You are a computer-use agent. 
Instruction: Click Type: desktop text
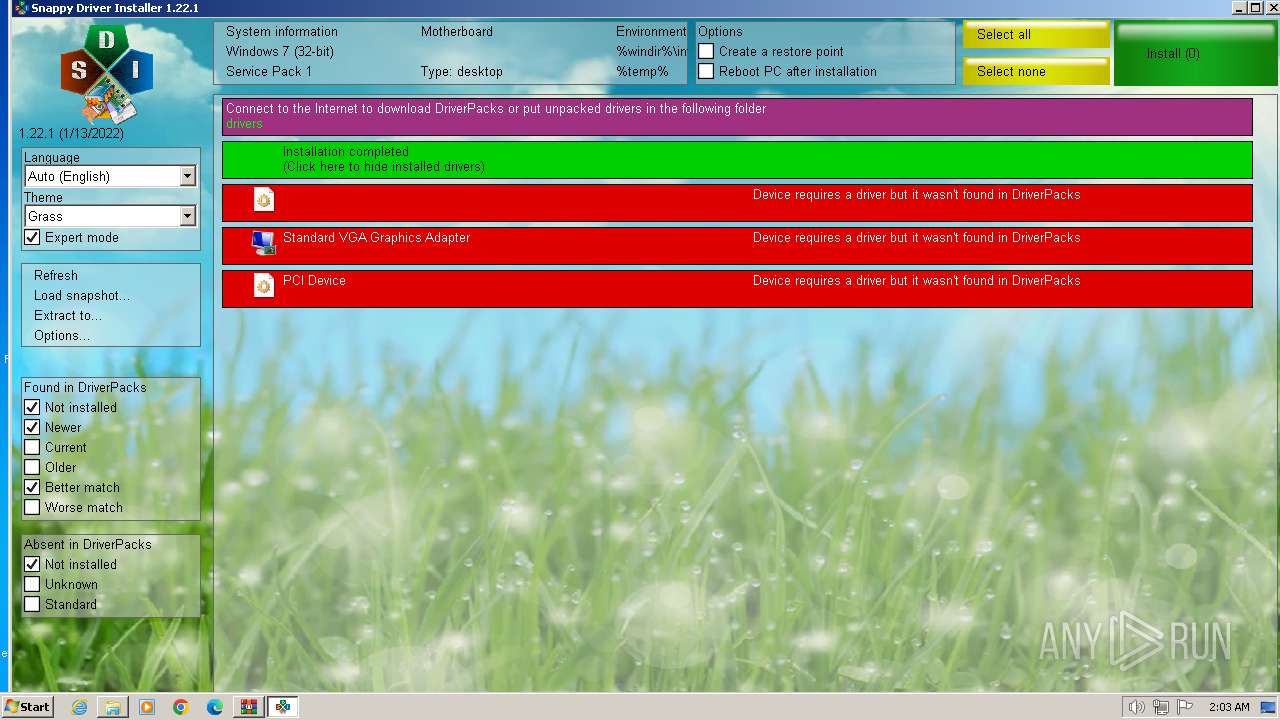tap(462, 71)
